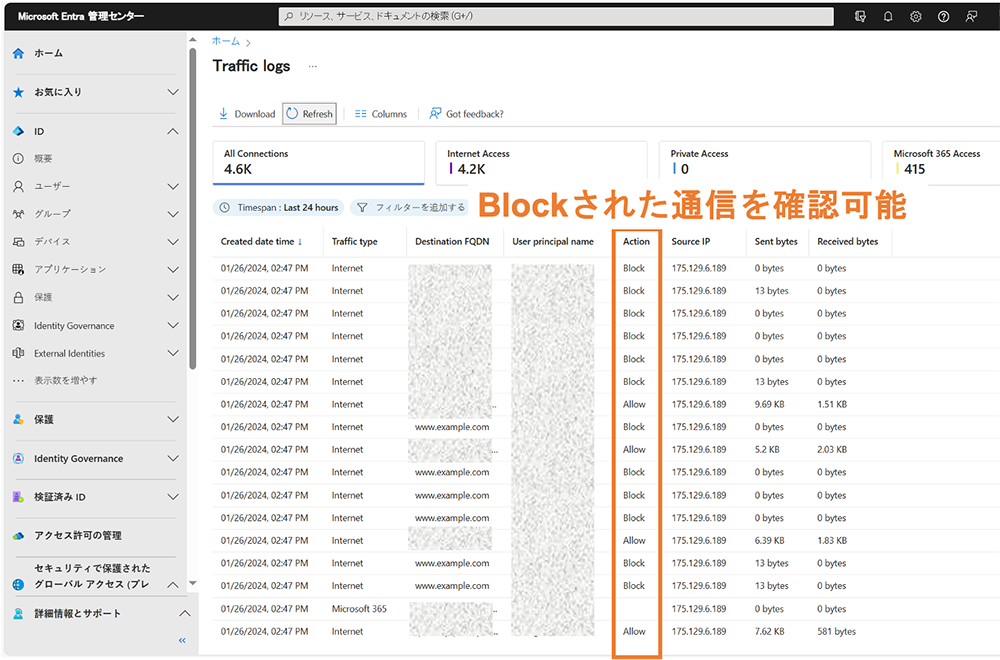Viewport: 1000px width, 660px height.
Task: Click the External Identities icon
Action: click(18, 353)
